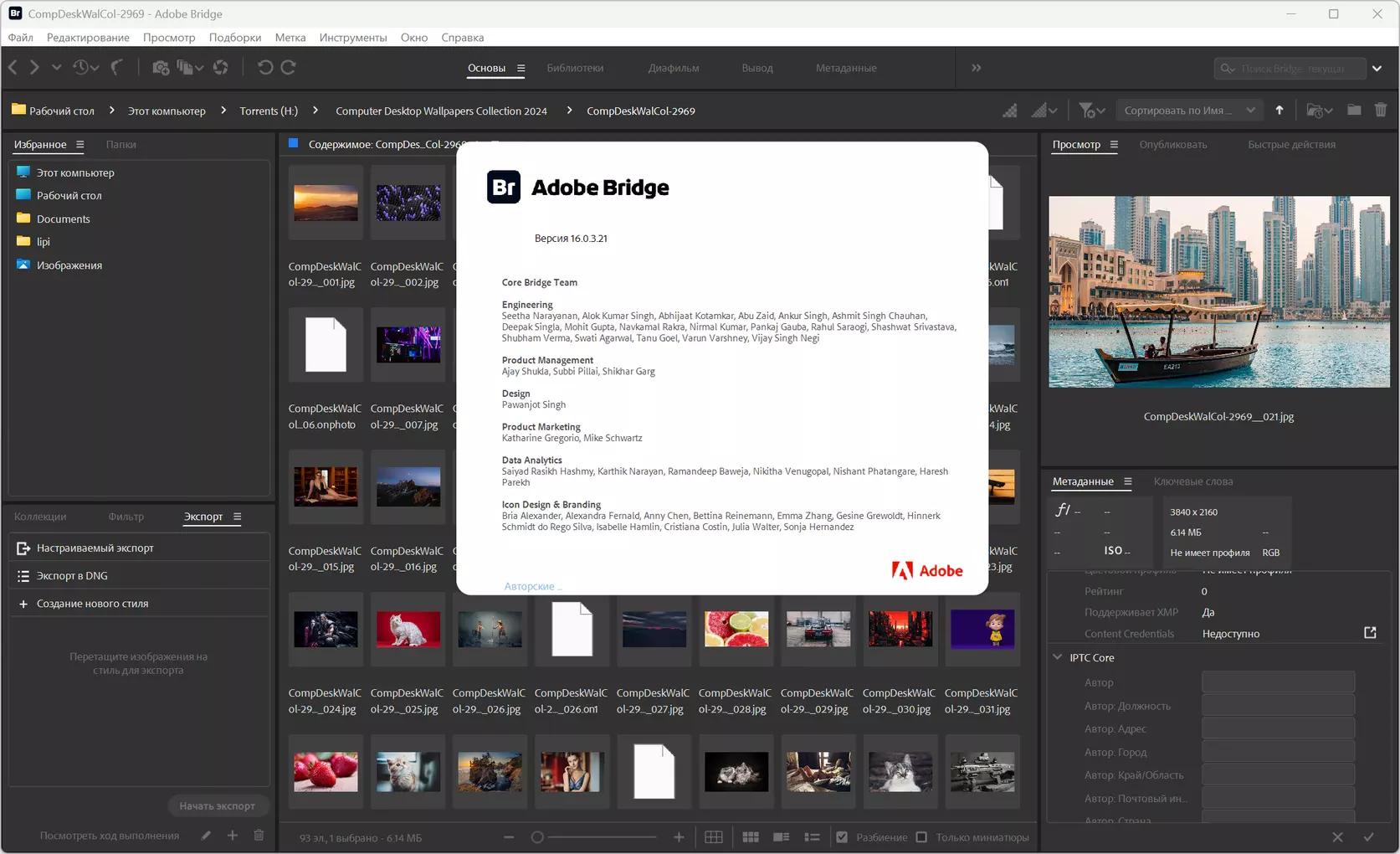Open Content Credentials external link icon
Screen dimensions: 1400x854
point(1370,633)
